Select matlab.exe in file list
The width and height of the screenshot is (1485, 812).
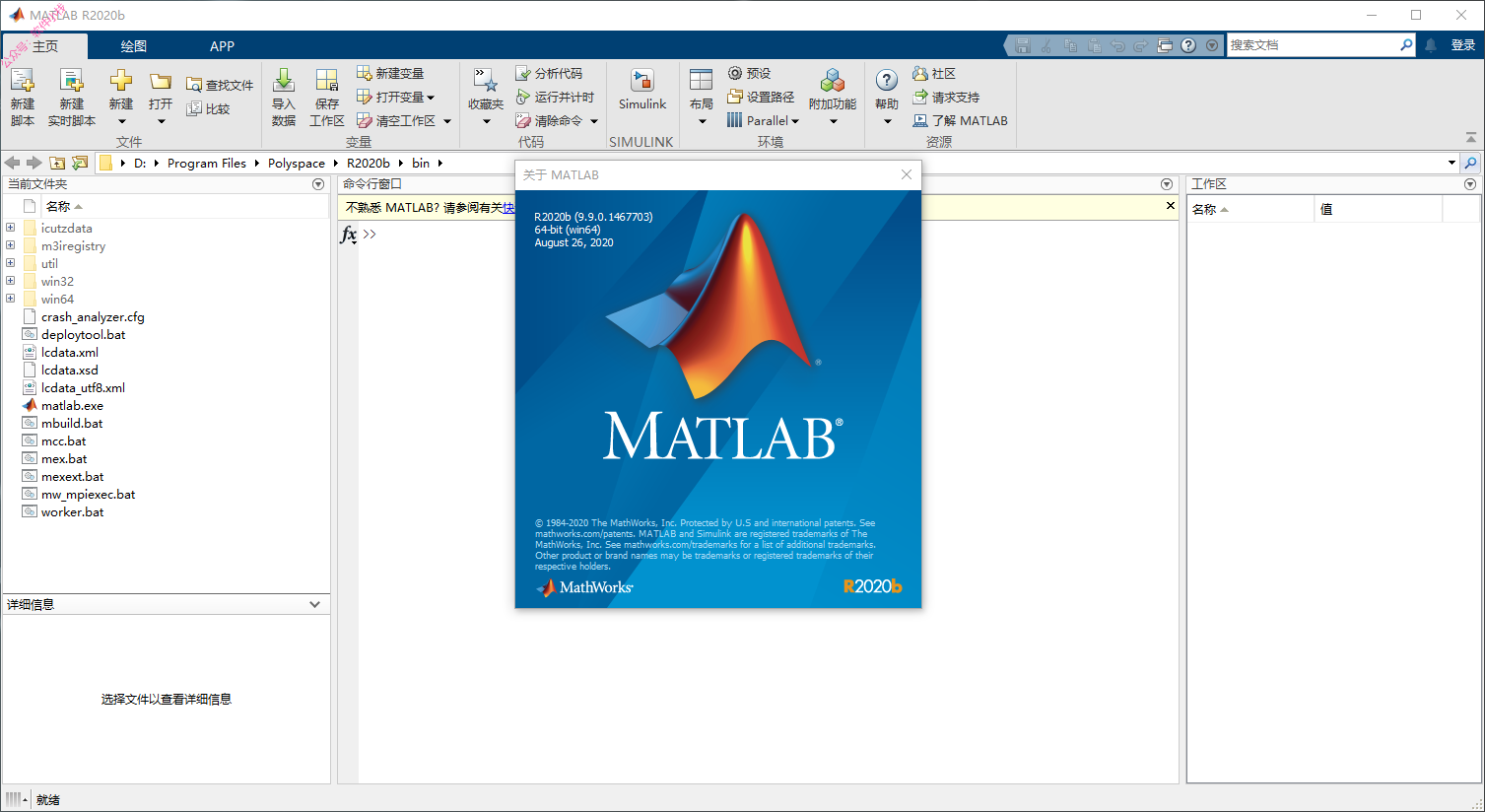point(72,405)
